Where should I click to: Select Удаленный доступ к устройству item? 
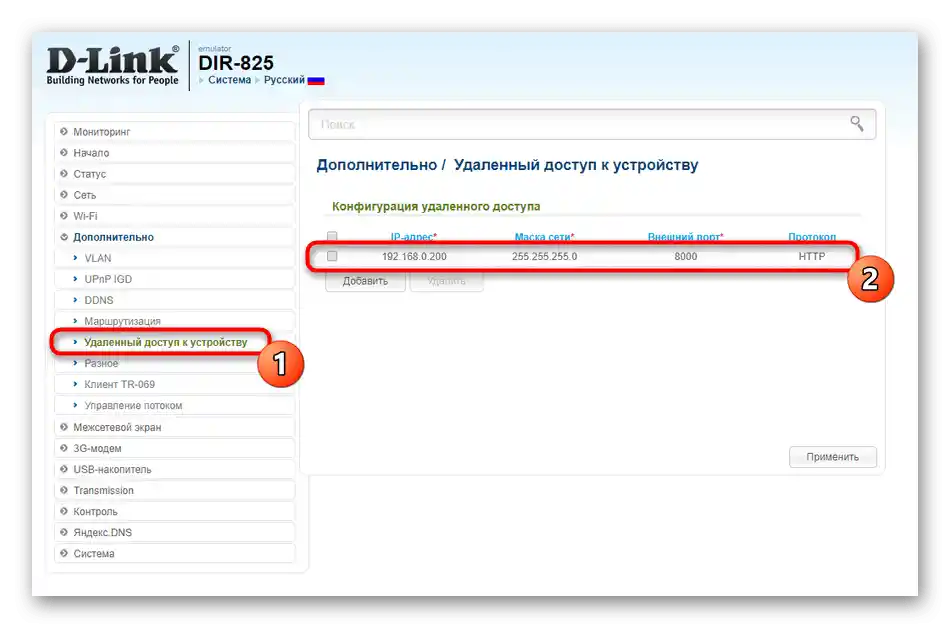click(165, 342)
